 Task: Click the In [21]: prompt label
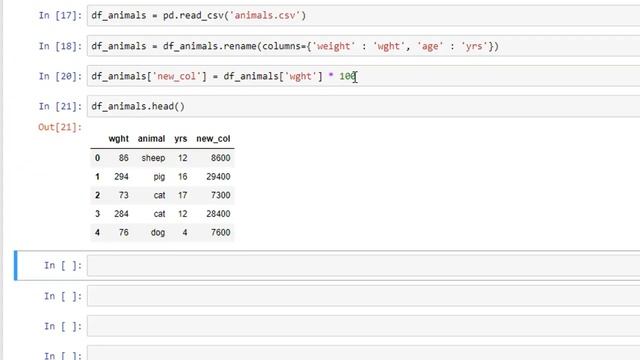tap(60, 107)
